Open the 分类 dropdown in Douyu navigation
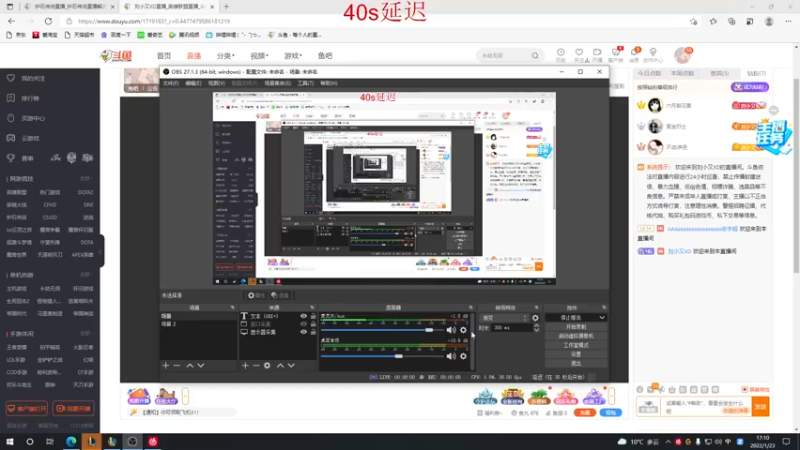The width and height of the screenshot is (800, 450). (x=226, y=56)
